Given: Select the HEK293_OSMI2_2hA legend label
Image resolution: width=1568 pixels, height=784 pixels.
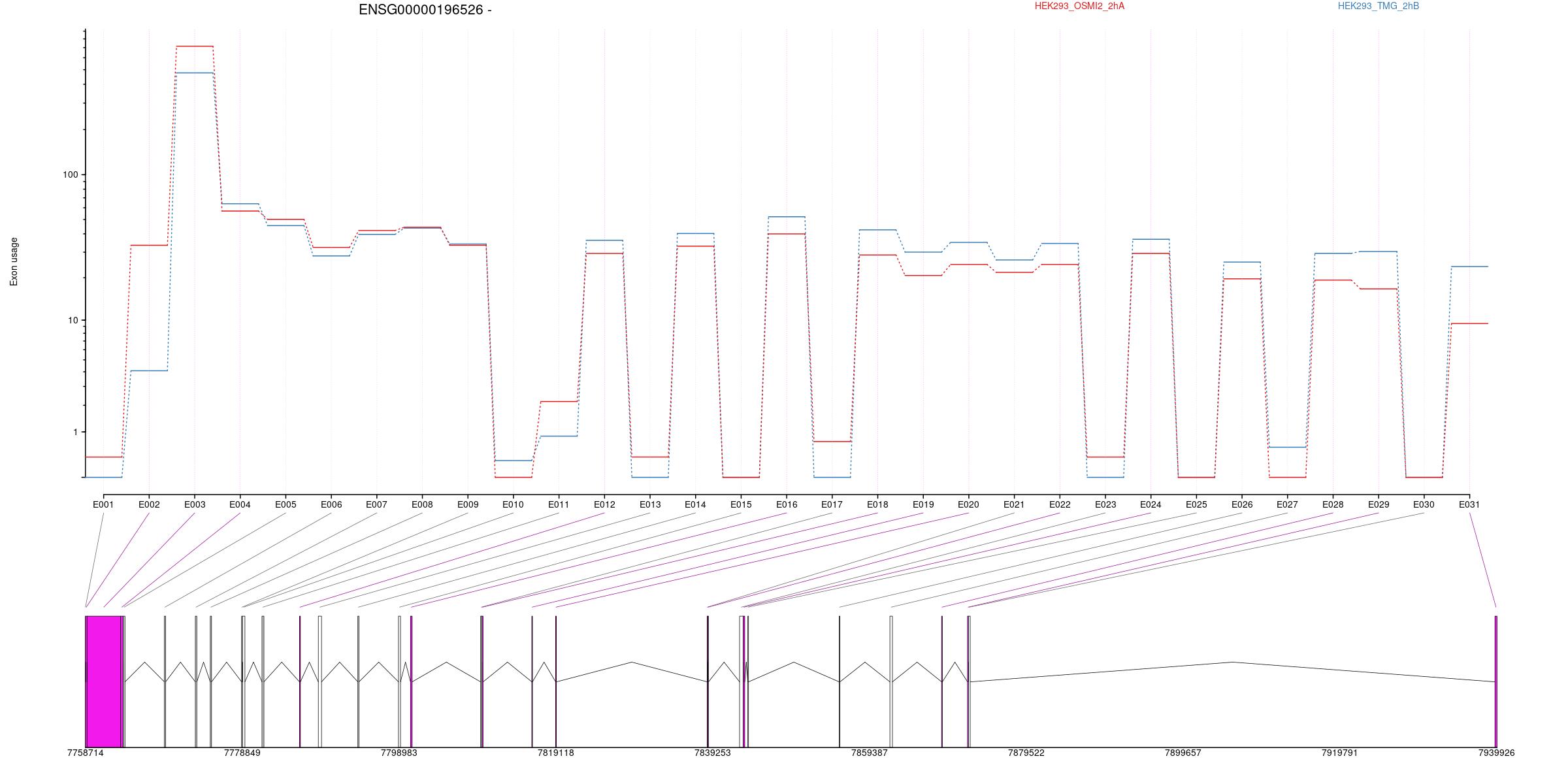Looking at the screenshot, I should pyautogui.click(x=1079, y=6).
